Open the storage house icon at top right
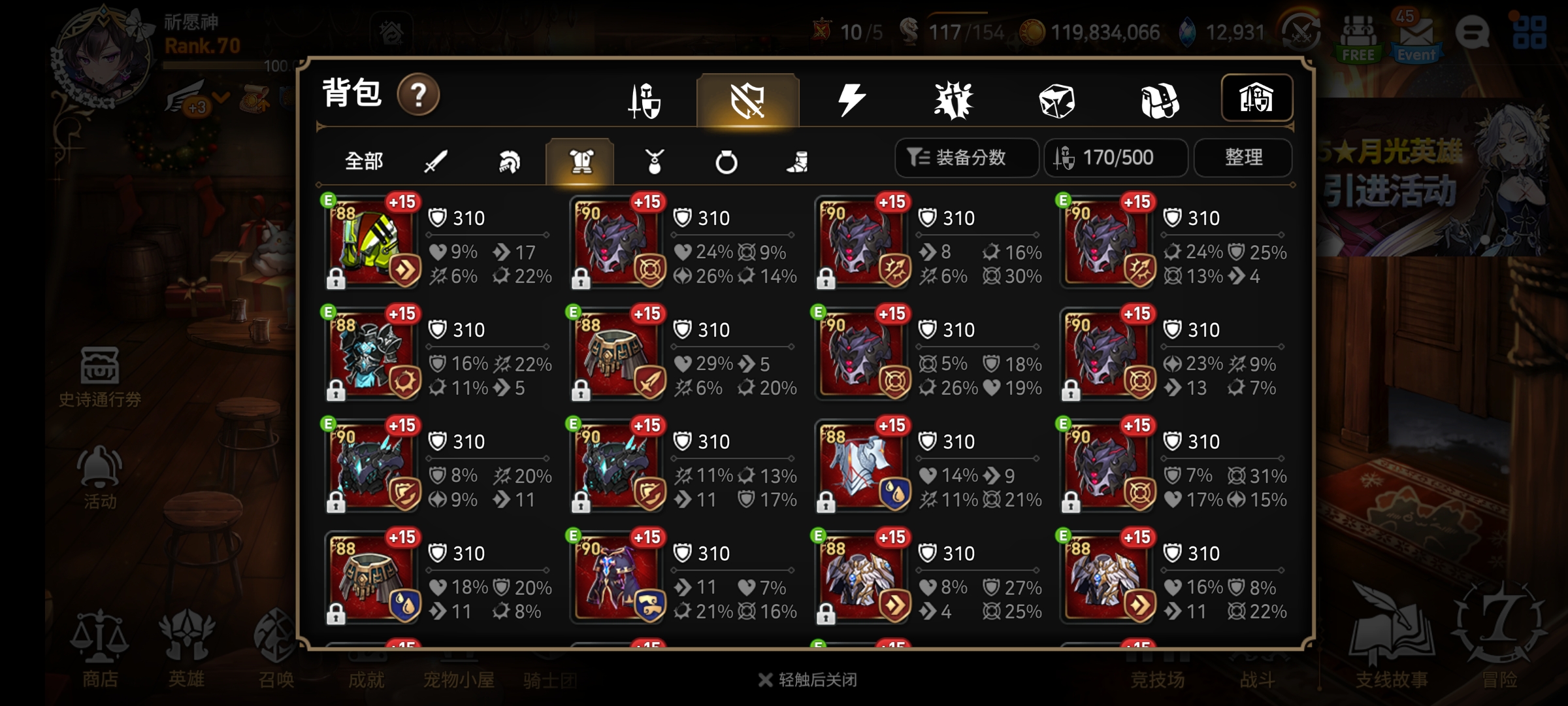1568x706 pixels. (x=1256, y=98)
